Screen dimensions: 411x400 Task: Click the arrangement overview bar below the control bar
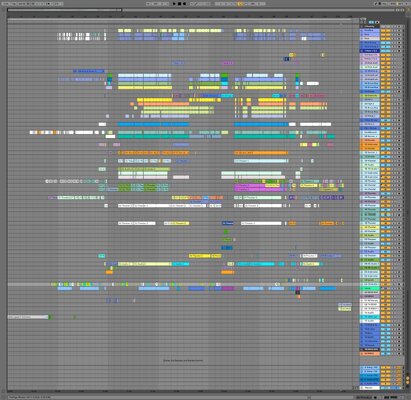(205, 10)
